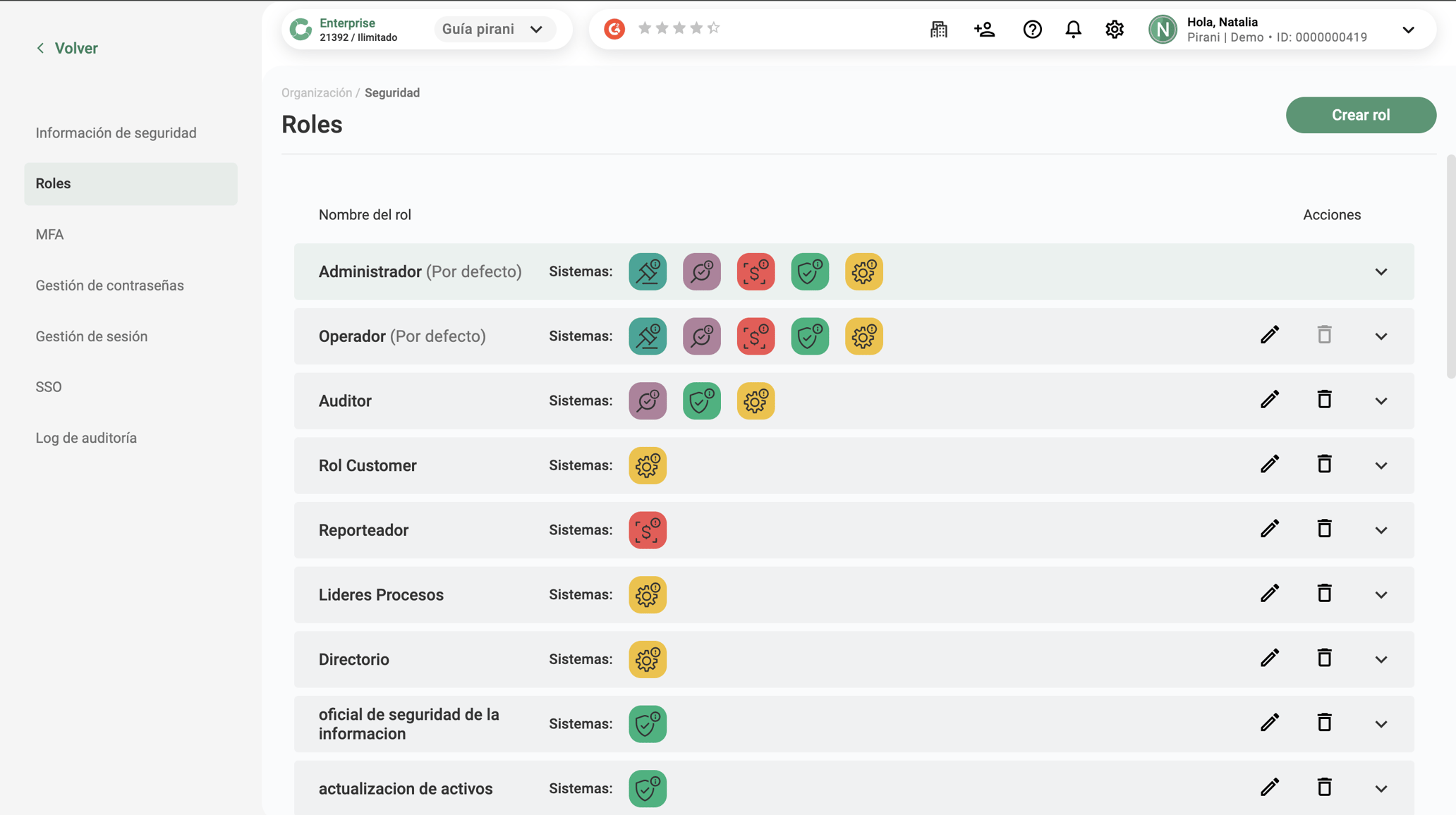Viewport: 1456px width, 815px height.
Task: Open the settings gear in header
Action: click(x=1115, y=29)
